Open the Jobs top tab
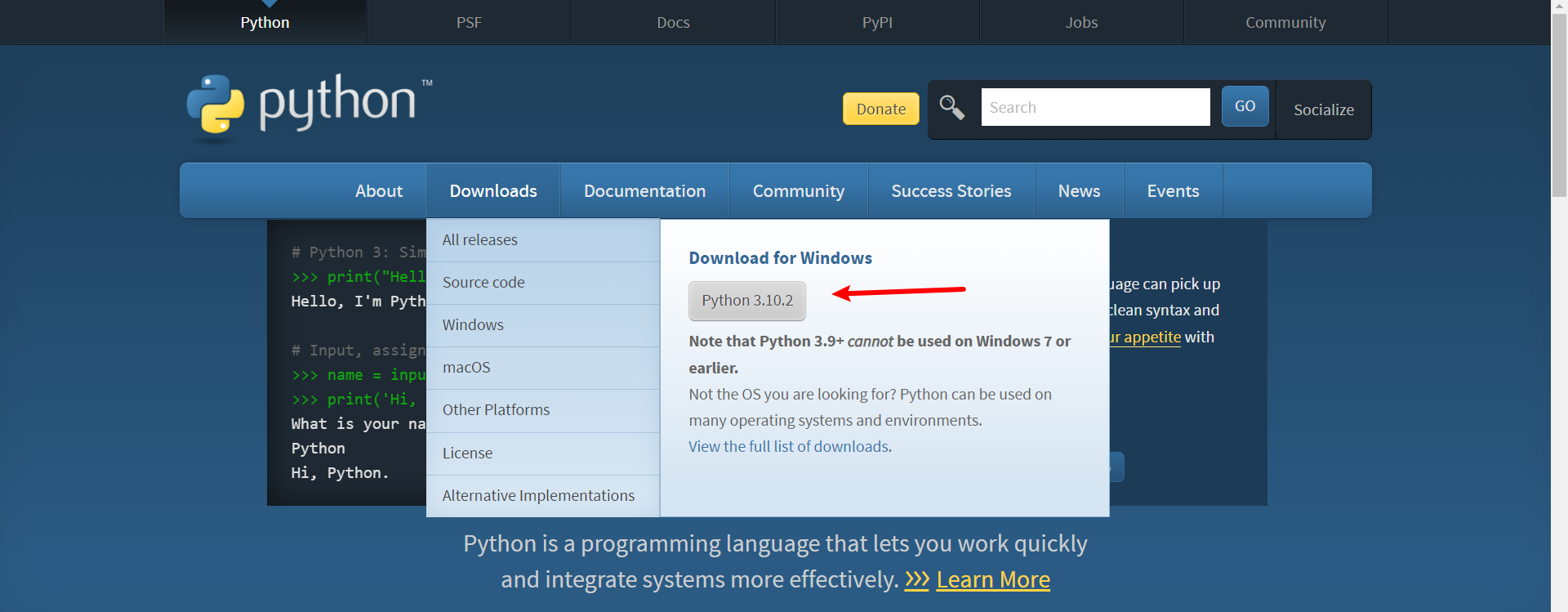This screenshot has width=1568, height=612. point(1081,22)
